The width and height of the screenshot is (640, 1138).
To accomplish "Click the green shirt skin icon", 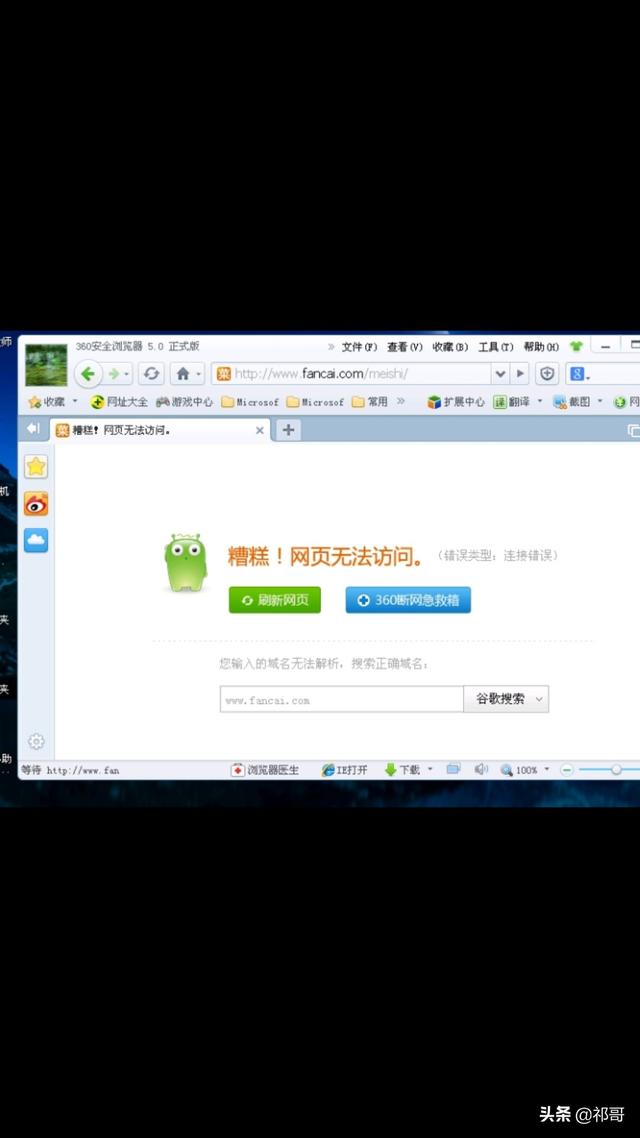I will pos(576,346).
